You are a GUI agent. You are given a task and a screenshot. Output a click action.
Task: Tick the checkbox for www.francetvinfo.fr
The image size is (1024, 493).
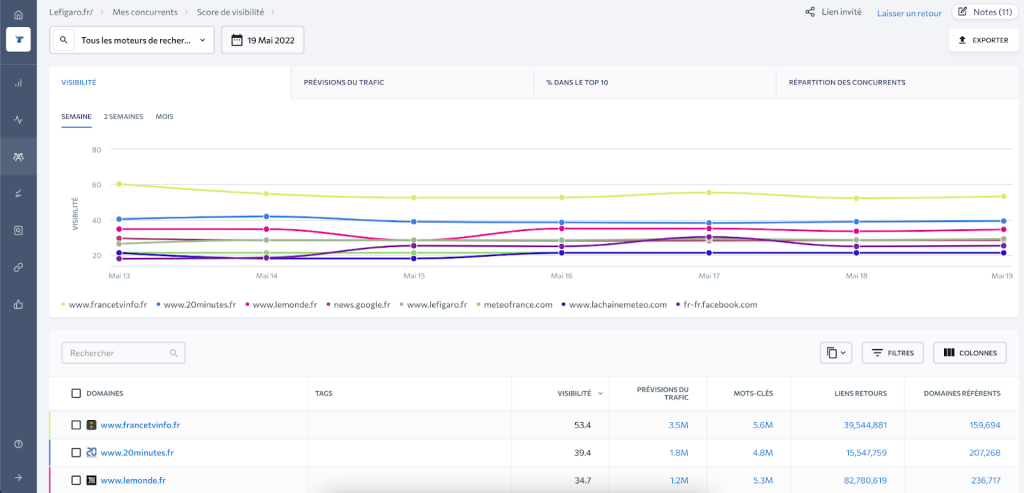pos(76,425)
